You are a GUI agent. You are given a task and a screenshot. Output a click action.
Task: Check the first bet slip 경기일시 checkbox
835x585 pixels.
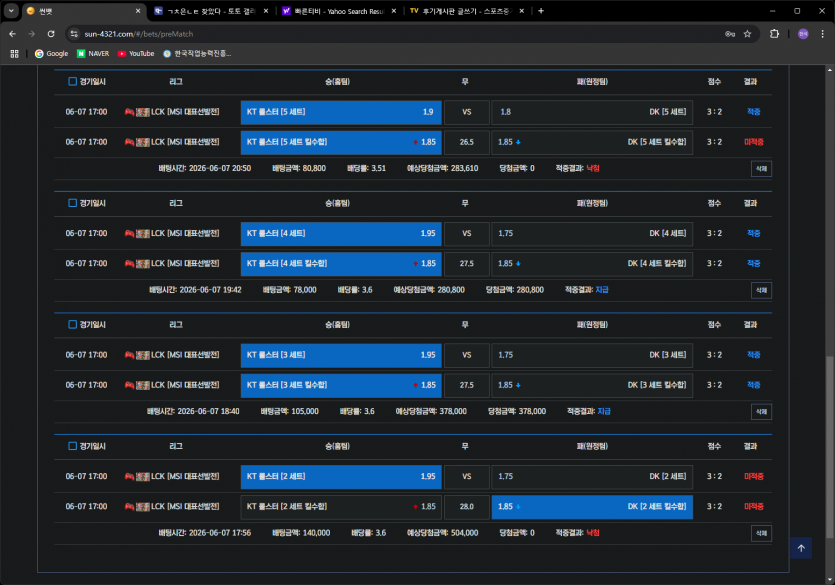coord(72,81)
